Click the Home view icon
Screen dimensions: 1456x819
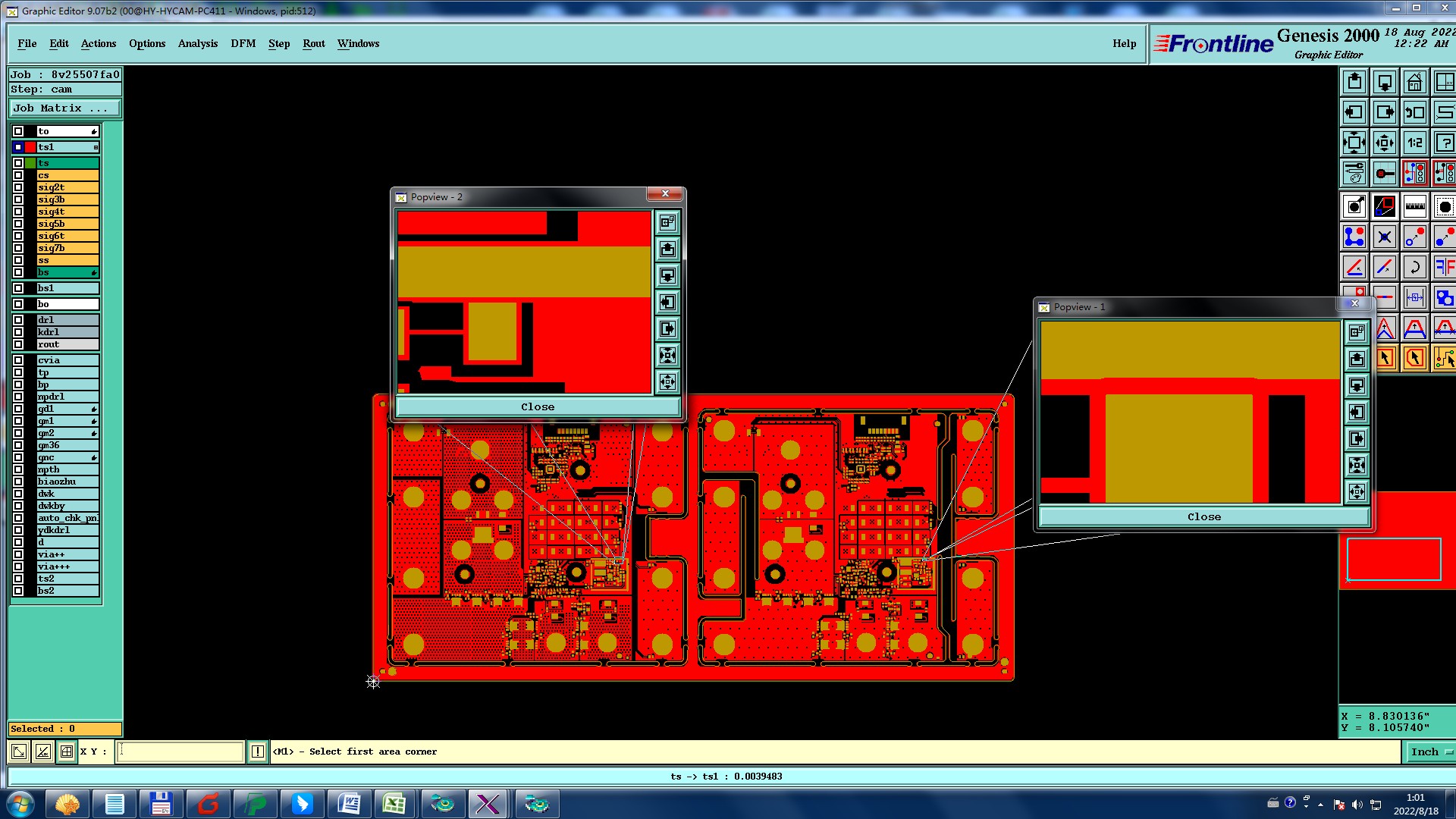click(x=1414, y=82)
